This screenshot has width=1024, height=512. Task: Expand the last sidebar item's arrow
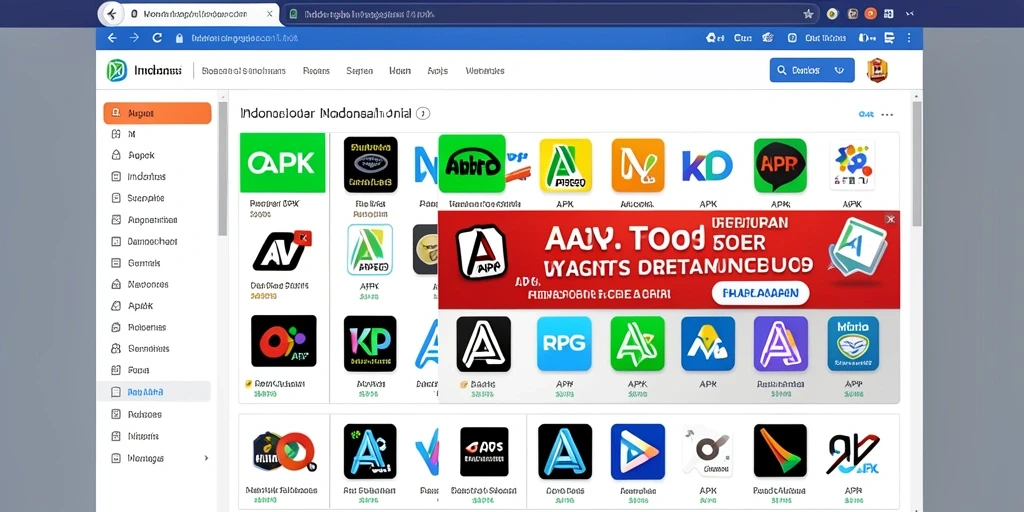click(206, 458)
